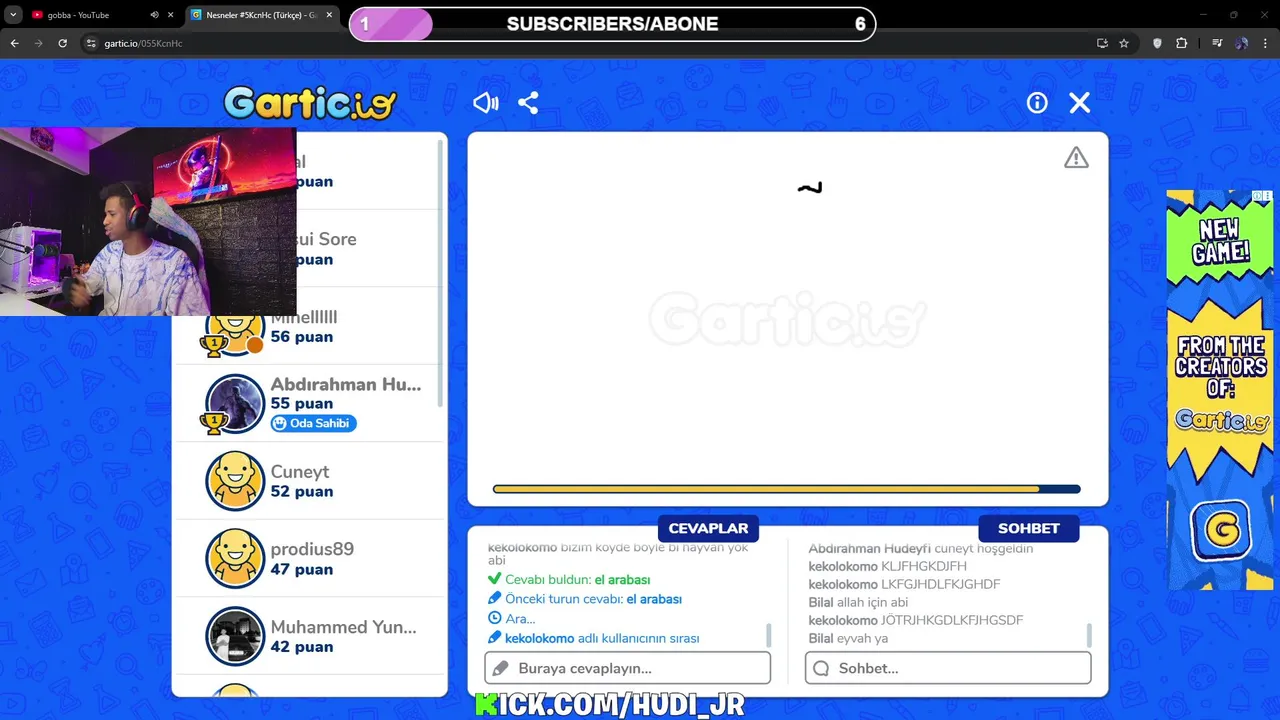
Task: Focus the 'Sohbet...' chat field
Action: tap(948, 668)
